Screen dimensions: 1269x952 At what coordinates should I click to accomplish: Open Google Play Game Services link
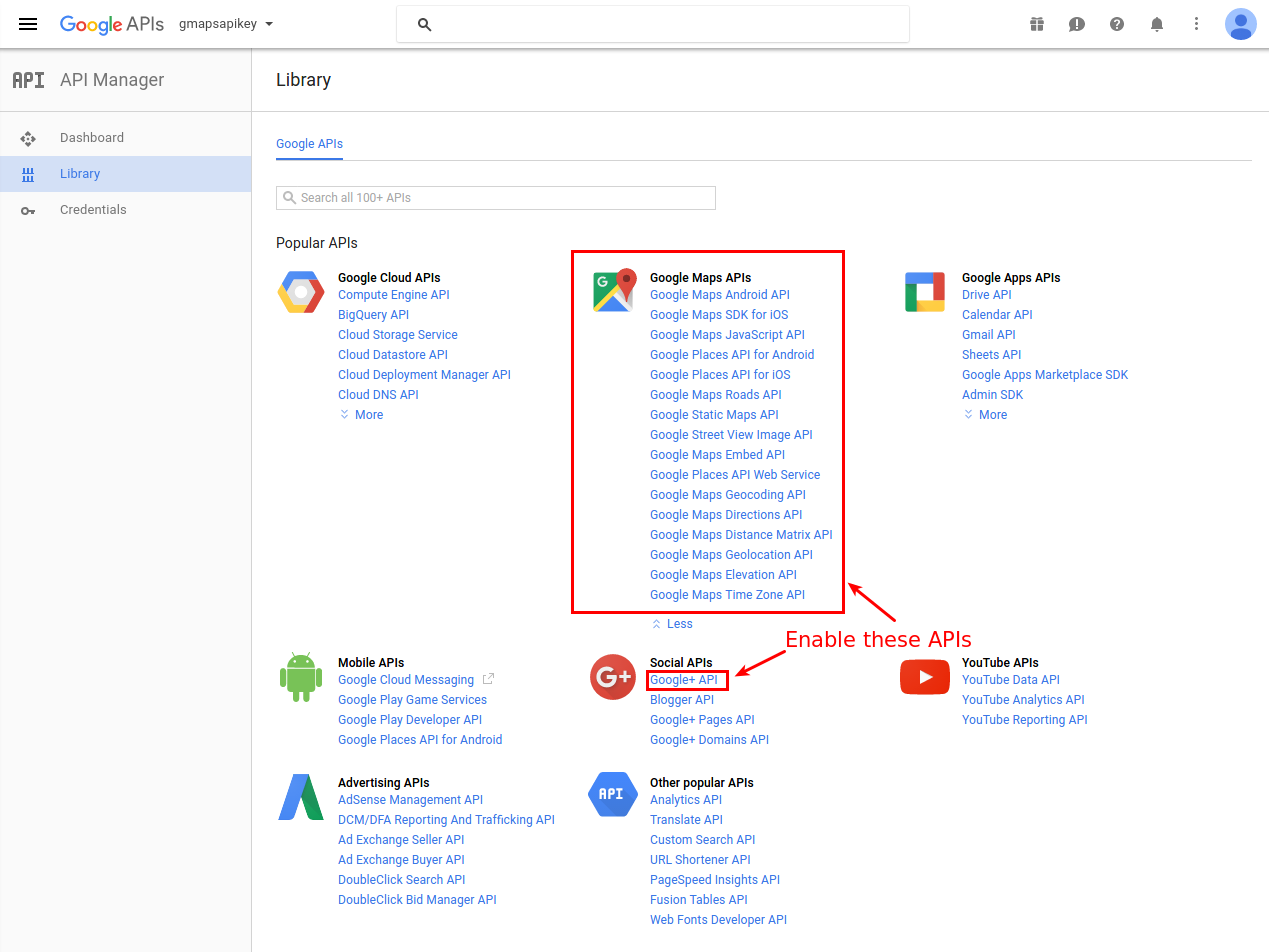tap(413, 700)
